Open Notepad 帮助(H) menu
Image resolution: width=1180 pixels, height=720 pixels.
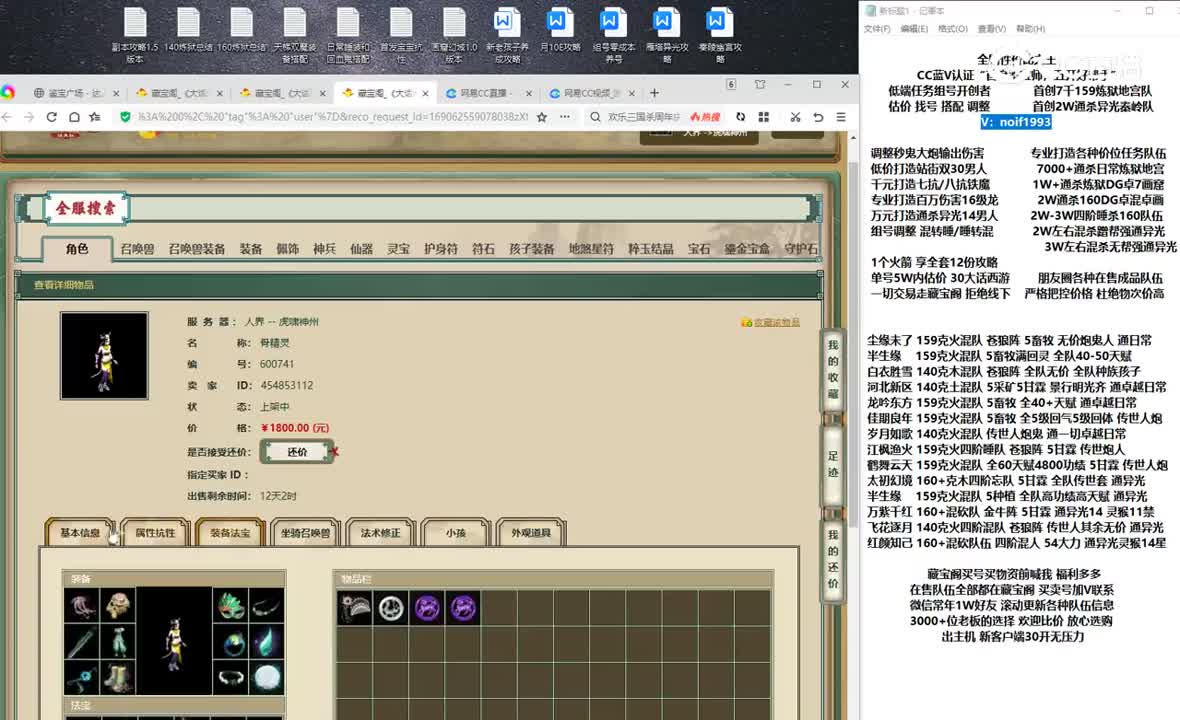tap(1030, 29)
